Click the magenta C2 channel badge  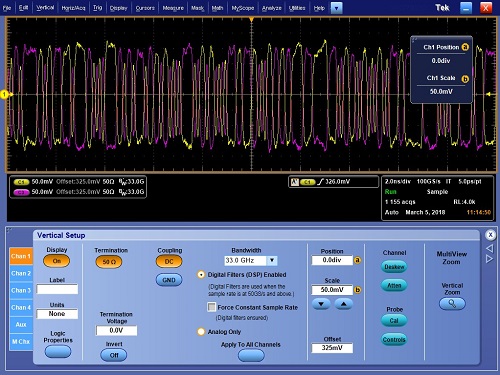tap(21, 192)
